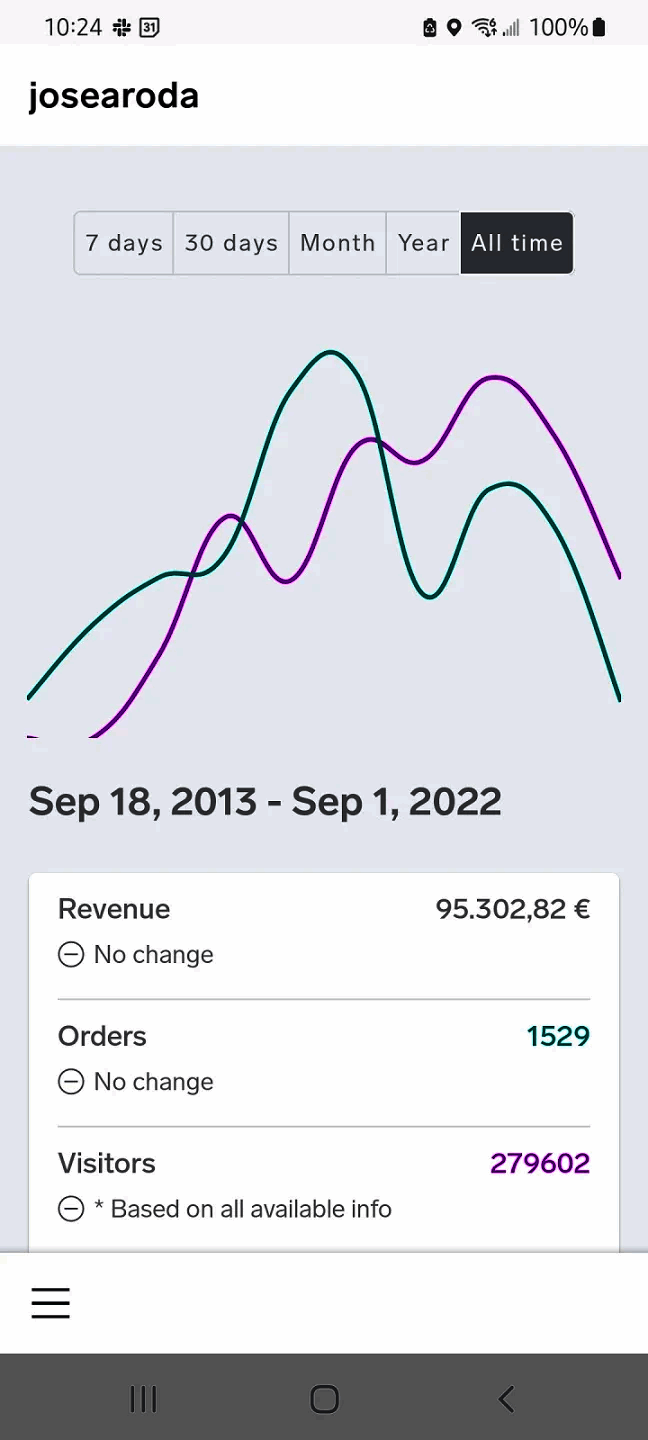The image size is (648, 1440).
Task: Tap the Orders count 1529
Action: pos(558,1036)
